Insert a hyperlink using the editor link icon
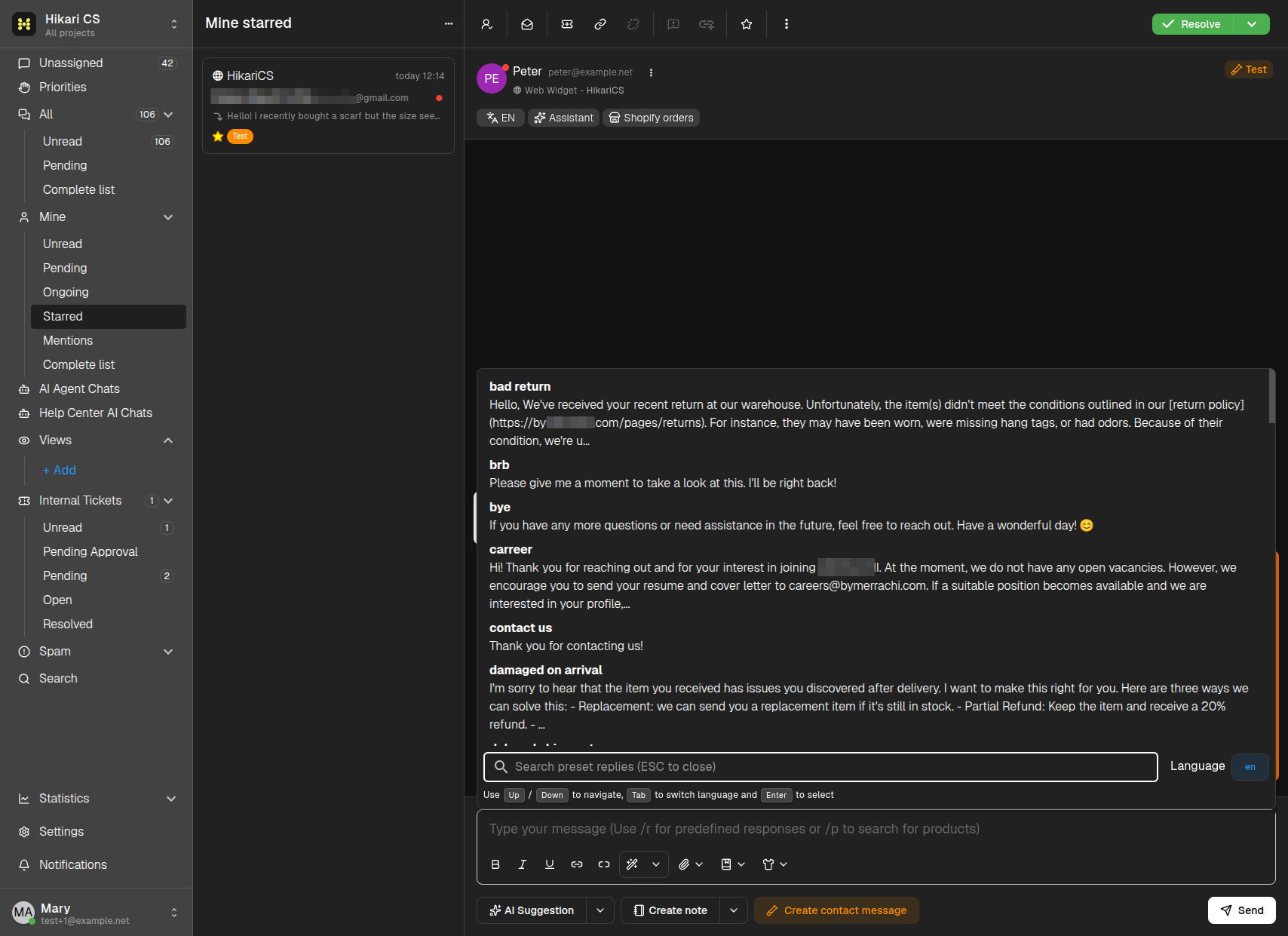The image size is (1288, 936). pos(577,864)
